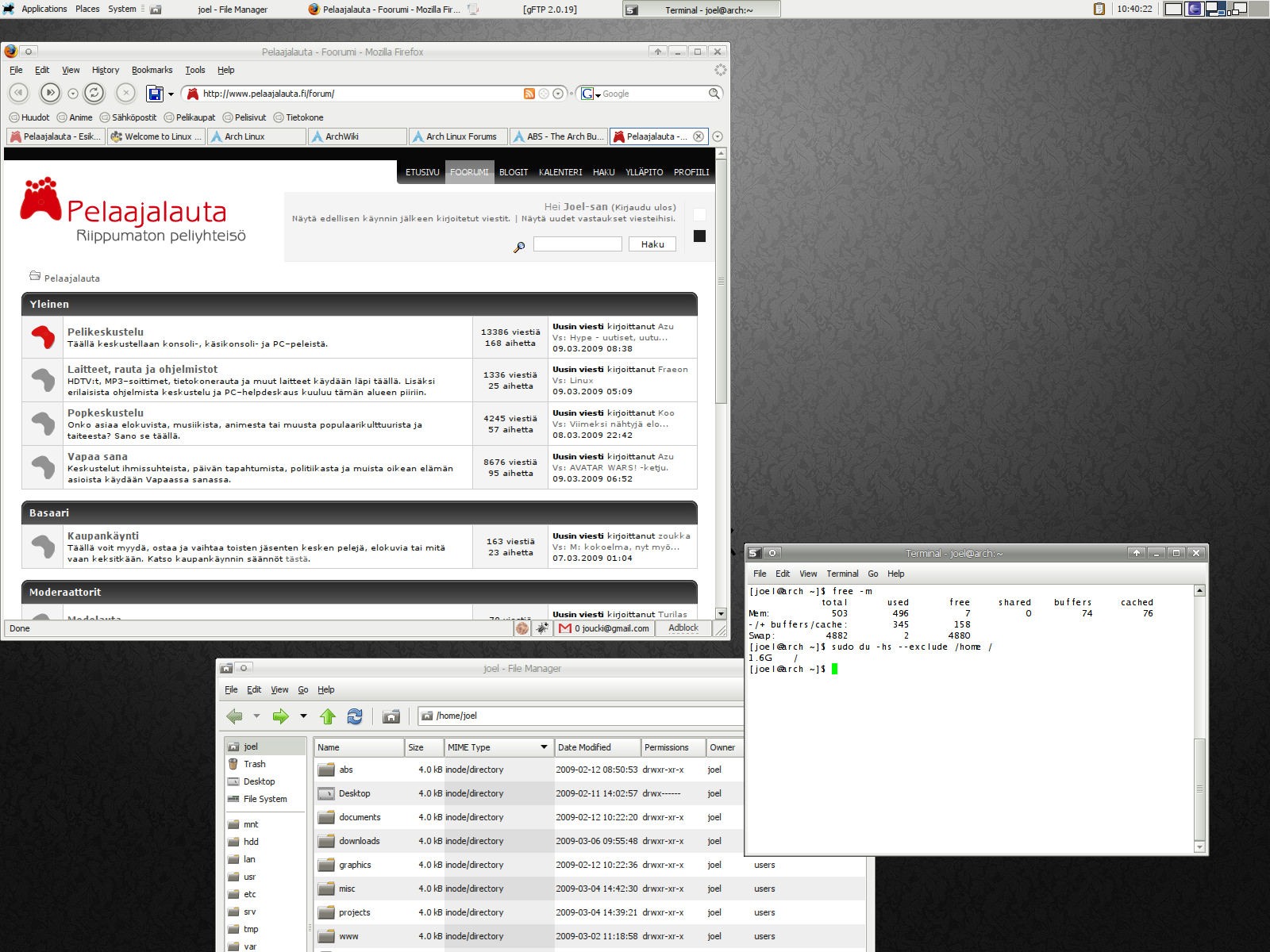Select the white color theme swatch
Viewport: 1270px width, 952px height.
(699, 214)
